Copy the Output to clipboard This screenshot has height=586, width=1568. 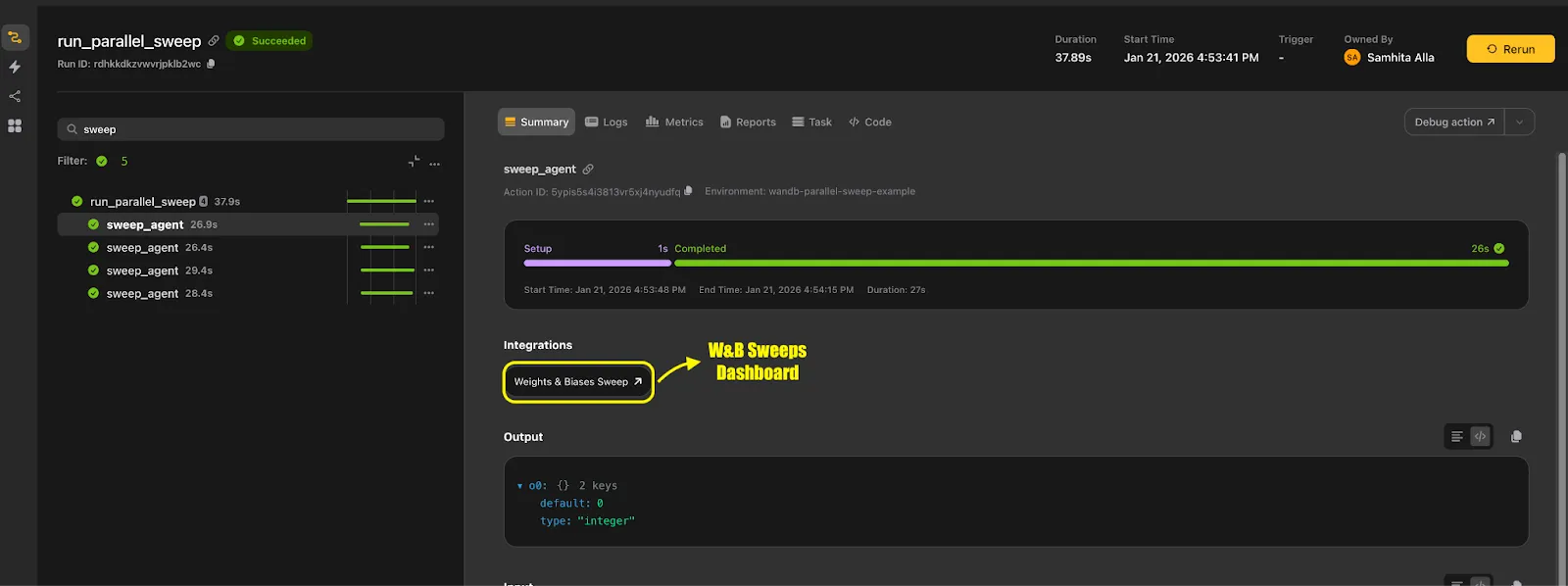point(1516,436)
